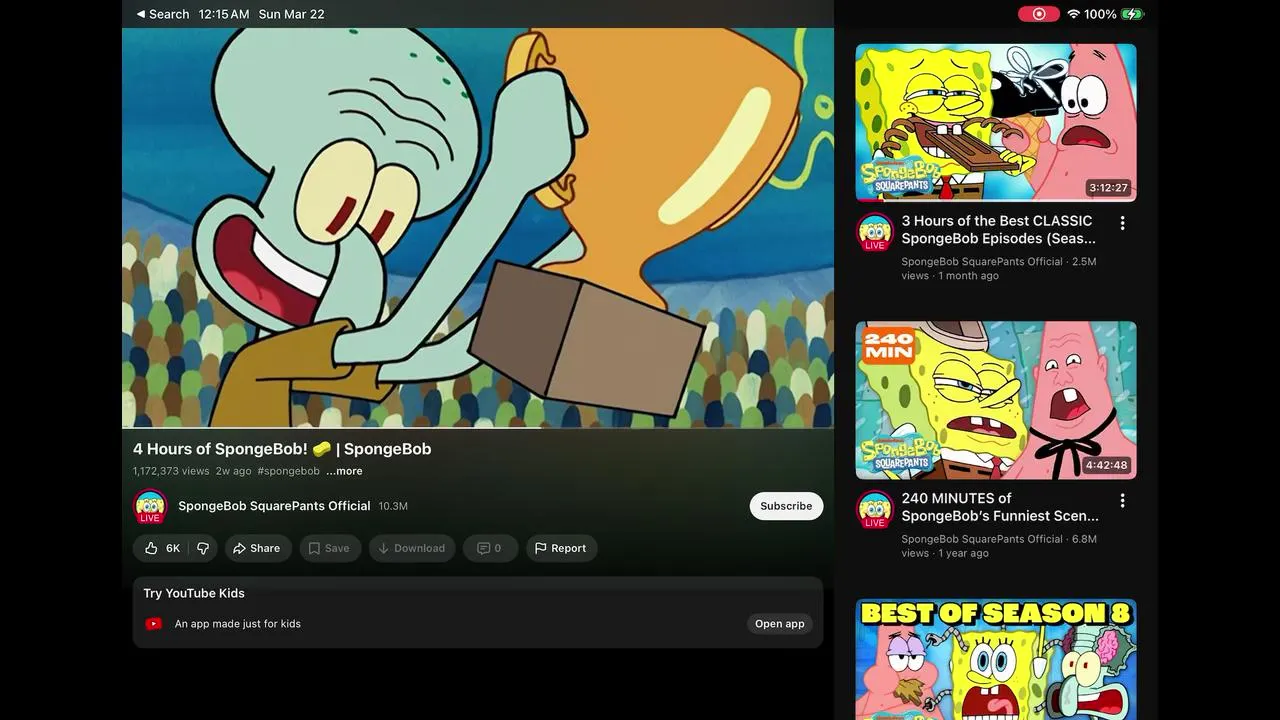1280x720 pixels.
Task: Click the 4:42:48 duration badge
Action: click(1107, 465)
